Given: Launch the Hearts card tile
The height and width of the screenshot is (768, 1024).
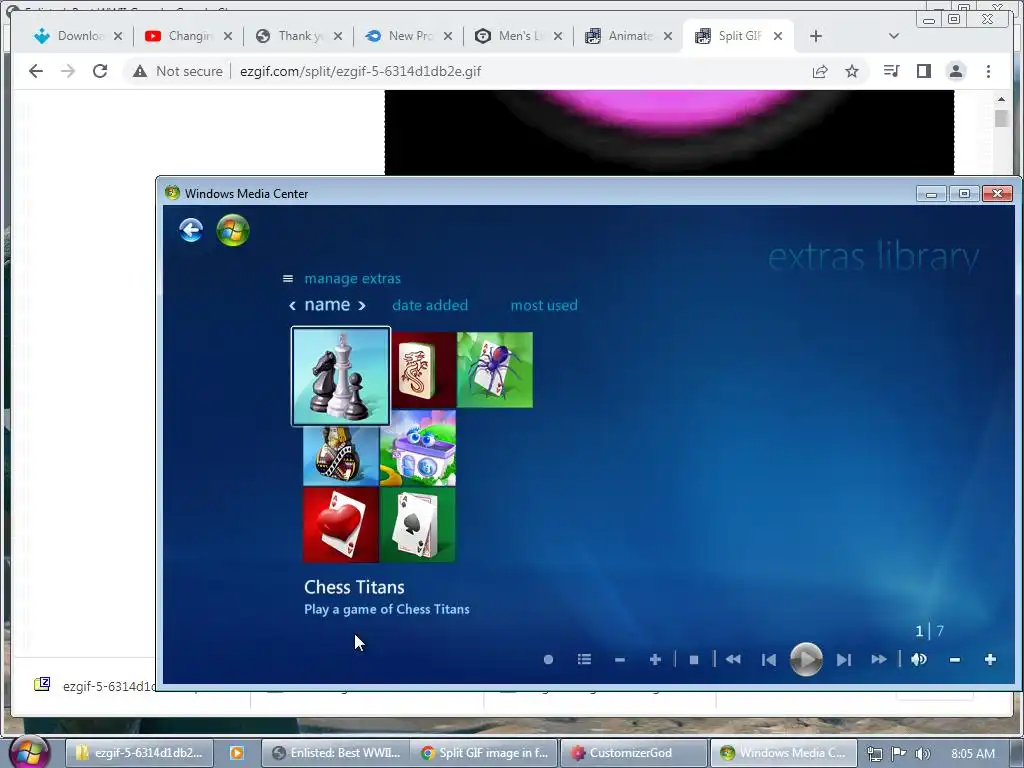Looking at the screenshot, I should [x=341, y=524].
